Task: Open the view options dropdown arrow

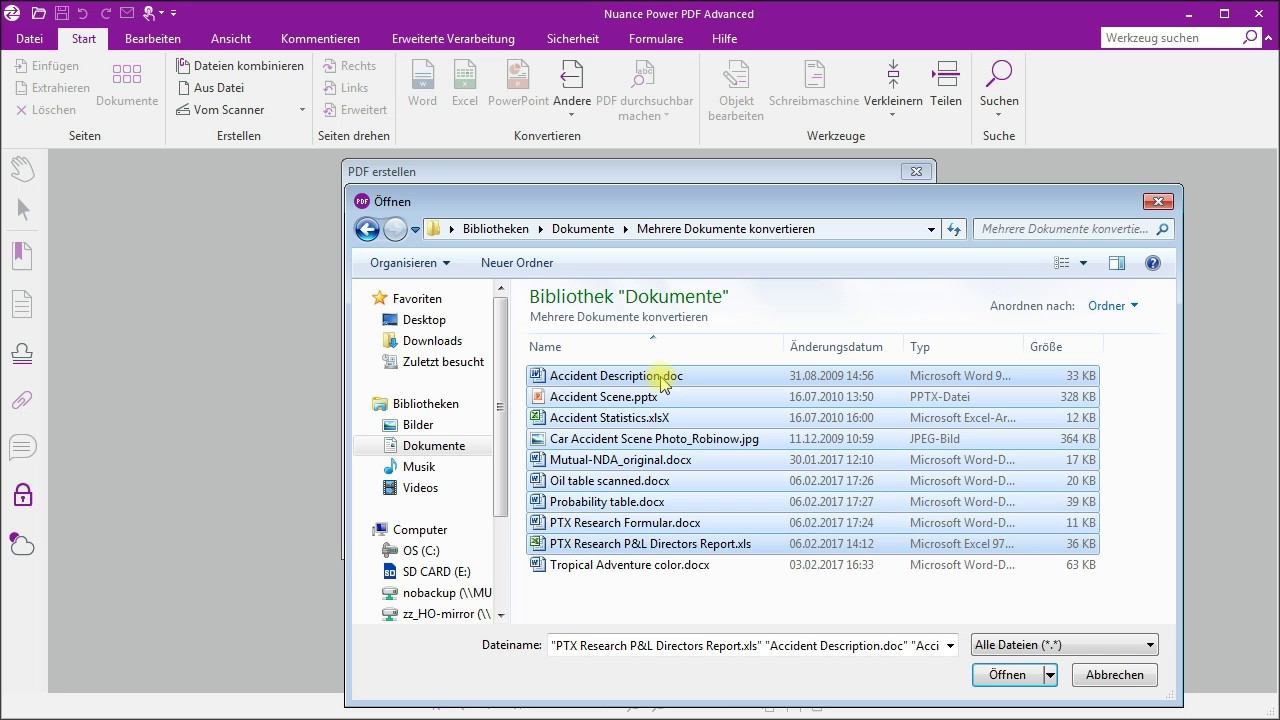Action: click(x=1083, y=263)
